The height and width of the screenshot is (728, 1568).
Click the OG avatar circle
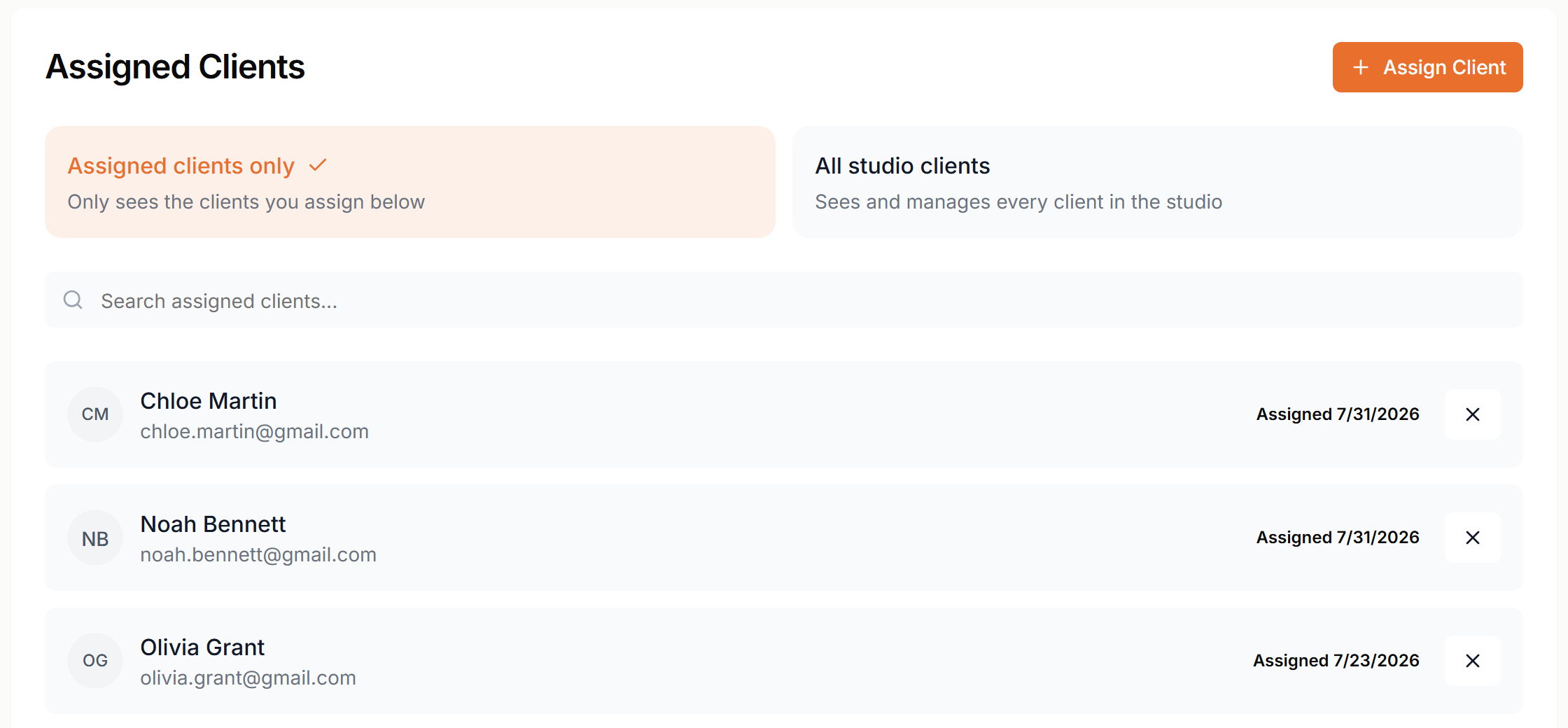tap(95, 661)
